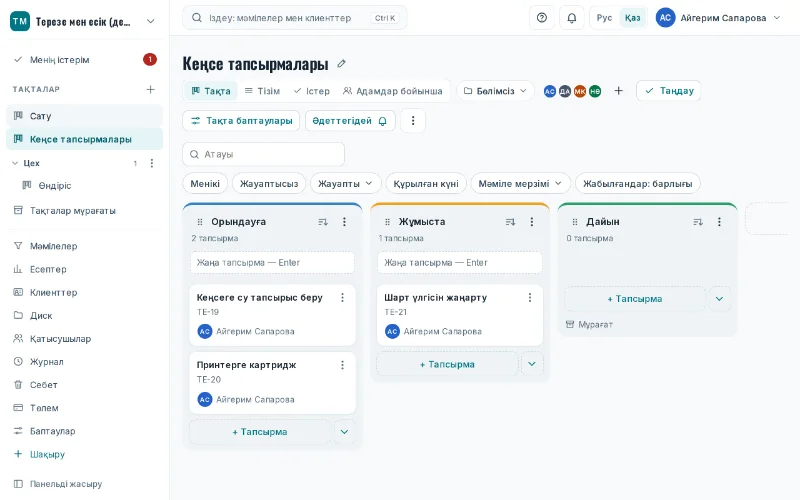Expand the chevron beside Орындауға + Тапсырма
This screenshot has width=800, height=500.
tap(344, 432)
